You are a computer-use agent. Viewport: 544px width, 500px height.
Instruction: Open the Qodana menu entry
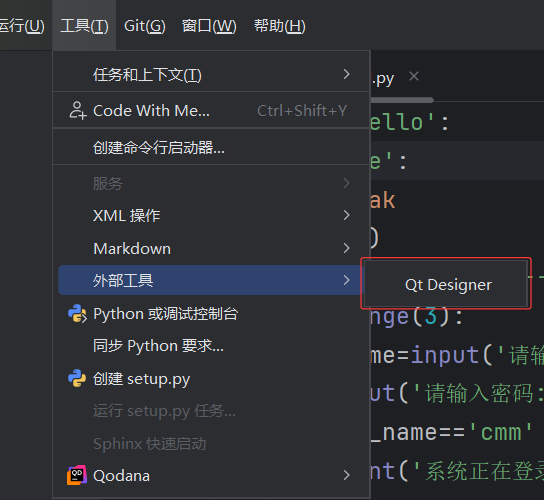point(211,475)
